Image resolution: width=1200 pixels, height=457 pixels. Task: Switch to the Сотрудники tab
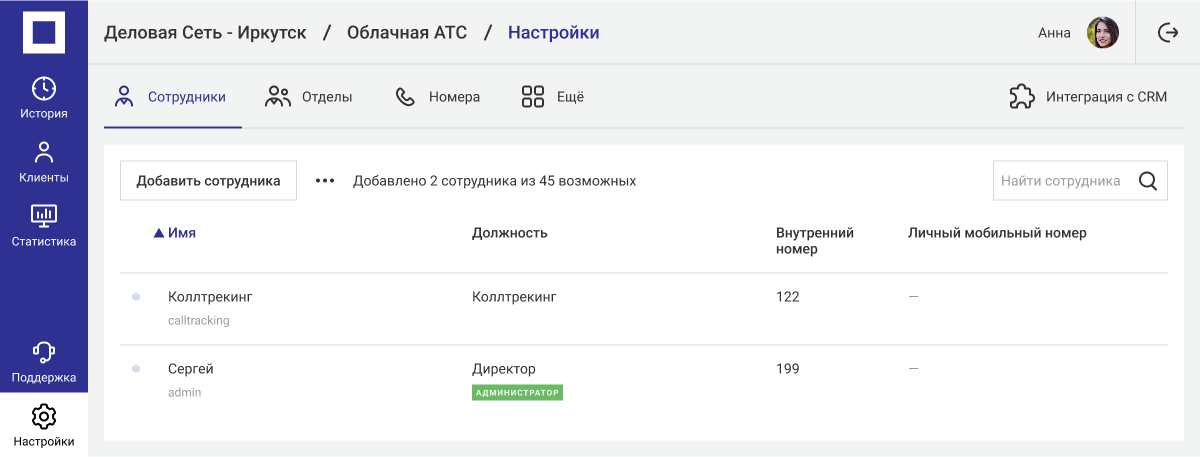coord(172,97)
